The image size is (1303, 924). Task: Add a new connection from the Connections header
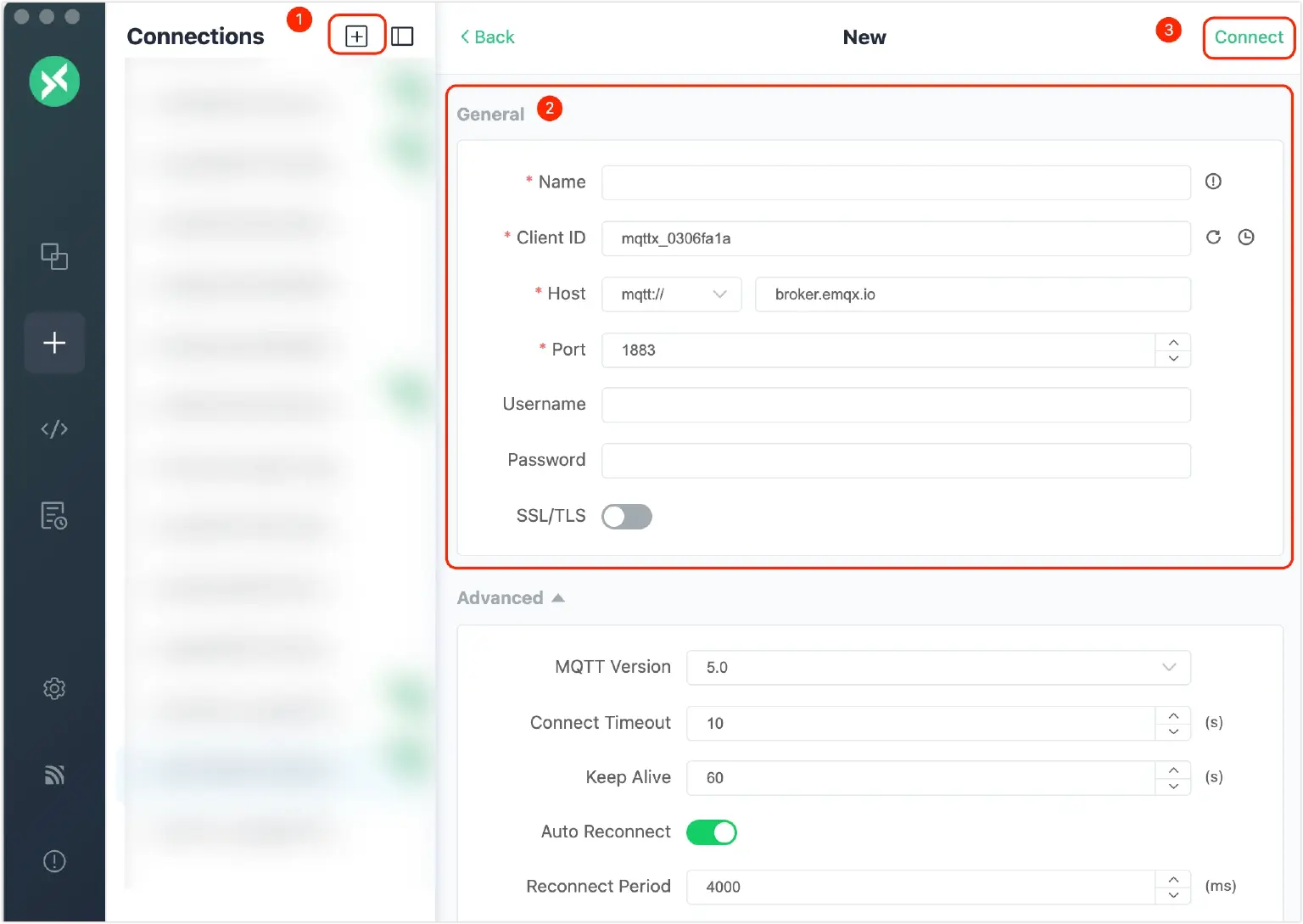[x=356, y=35]
